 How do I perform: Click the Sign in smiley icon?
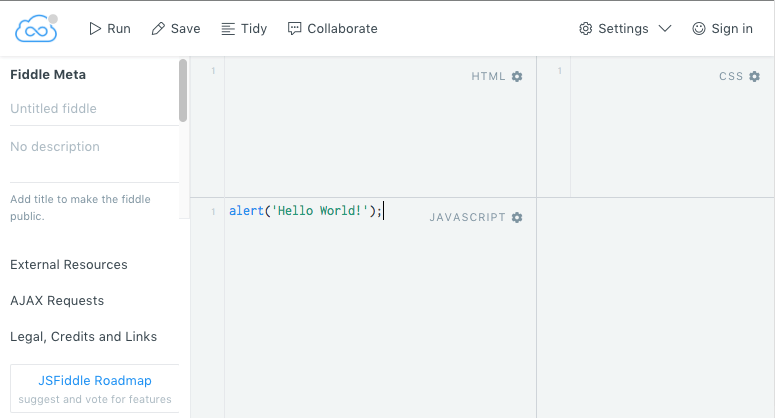(699, 29)
